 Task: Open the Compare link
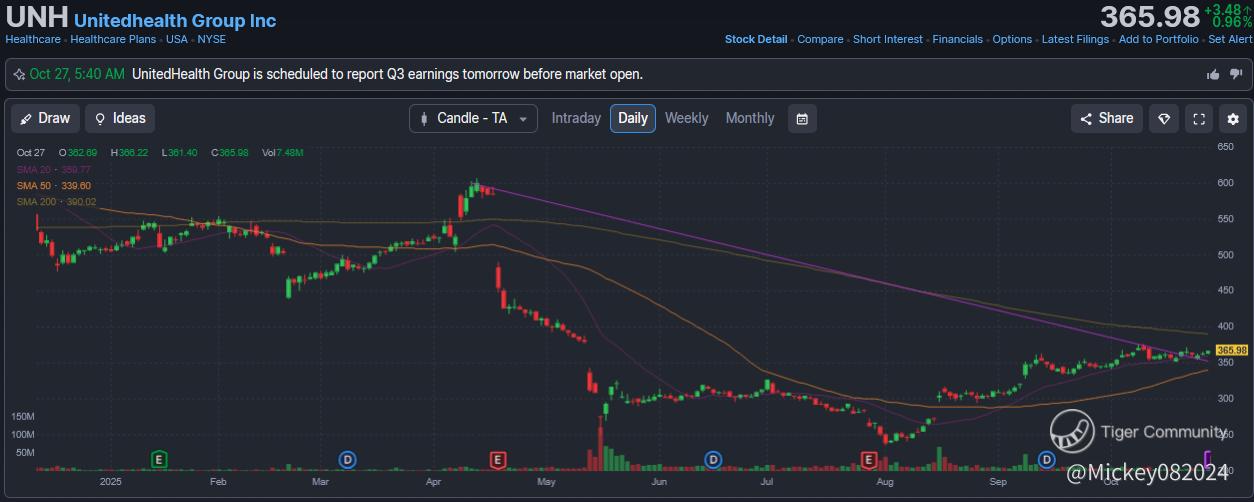[820, 40]
